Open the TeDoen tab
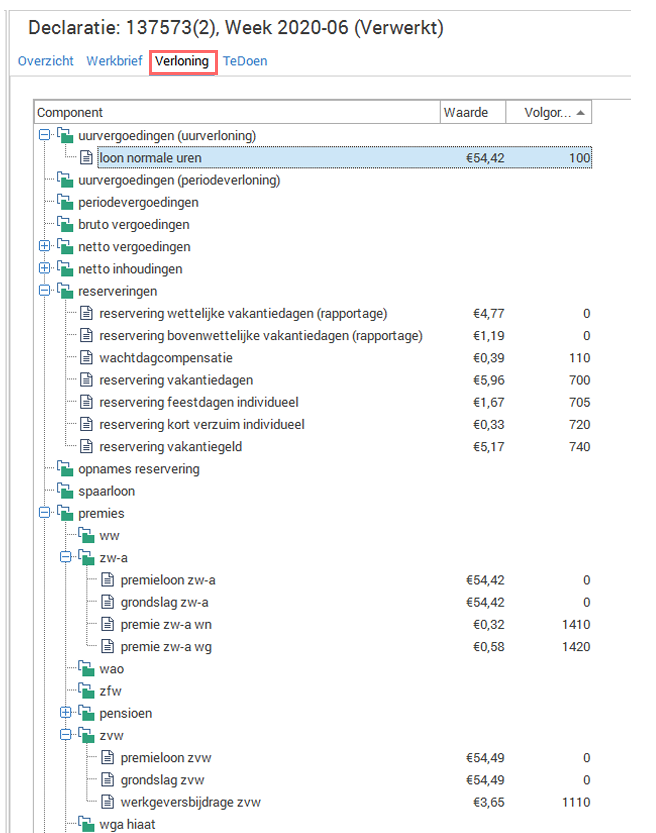Image resolution: width=656 pixels, height=833 pixels. click(x=245, y=61)
